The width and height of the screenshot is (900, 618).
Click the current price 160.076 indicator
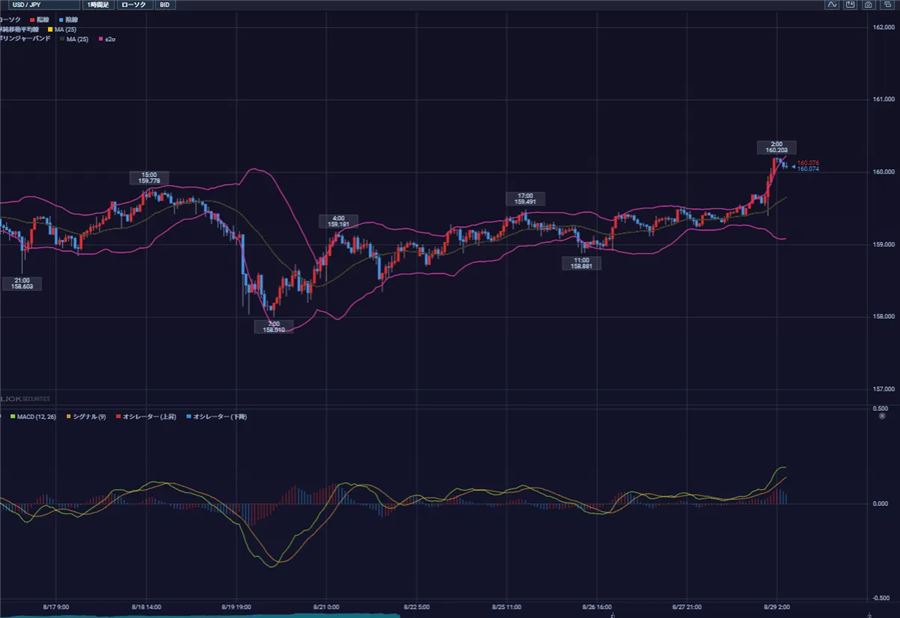coord(808,163)
